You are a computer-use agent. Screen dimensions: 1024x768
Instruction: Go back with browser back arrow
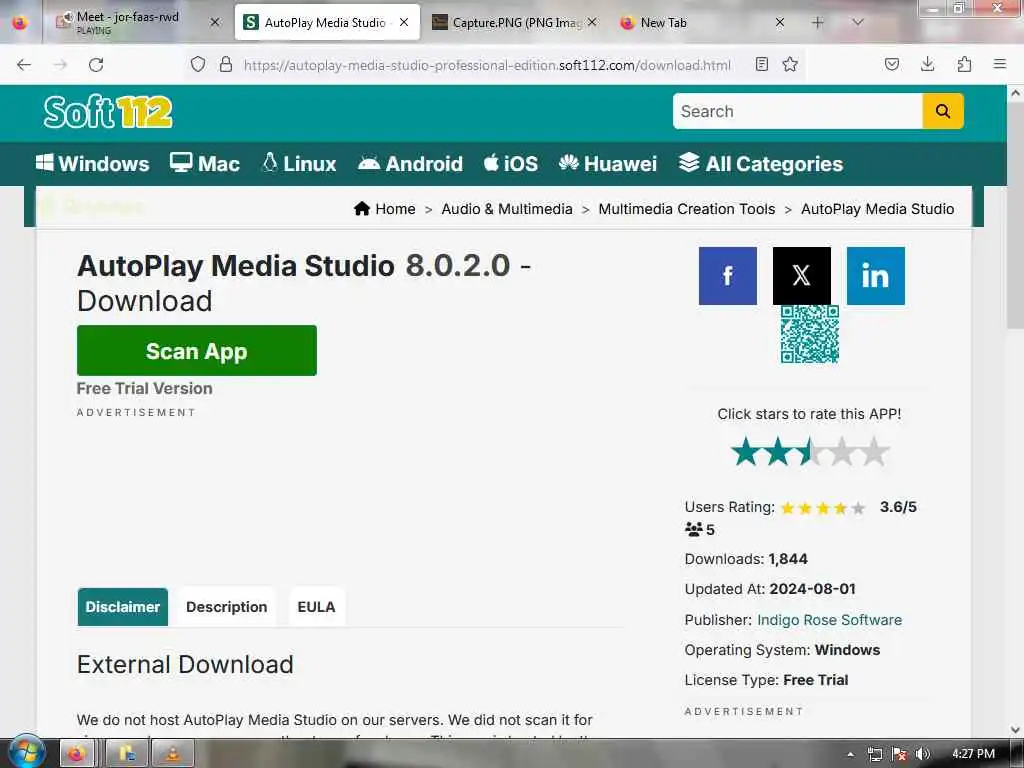[24, 65]
